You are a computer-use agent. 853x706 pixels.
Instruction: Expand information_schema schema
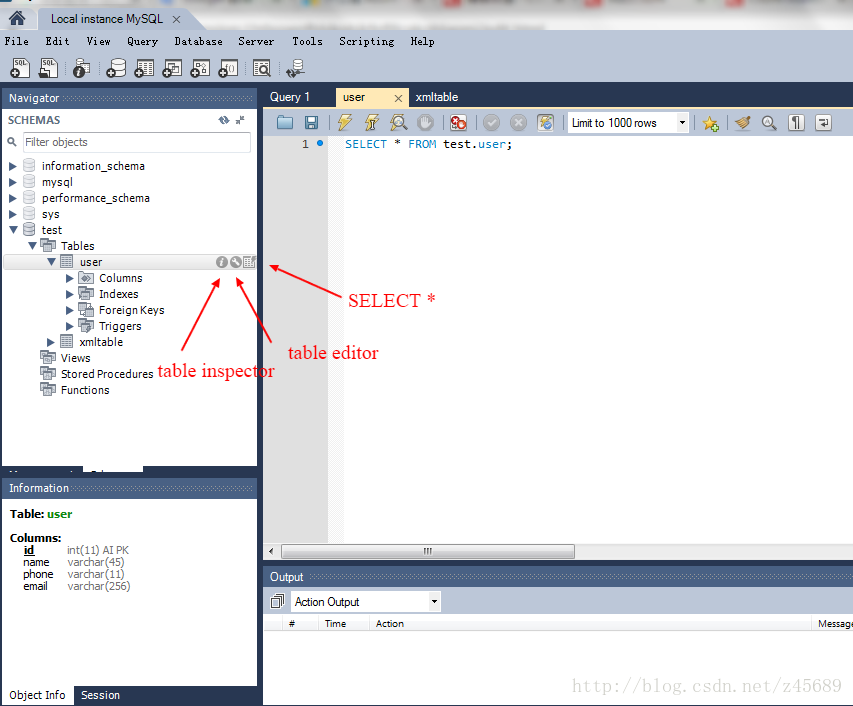click(13, 166)
